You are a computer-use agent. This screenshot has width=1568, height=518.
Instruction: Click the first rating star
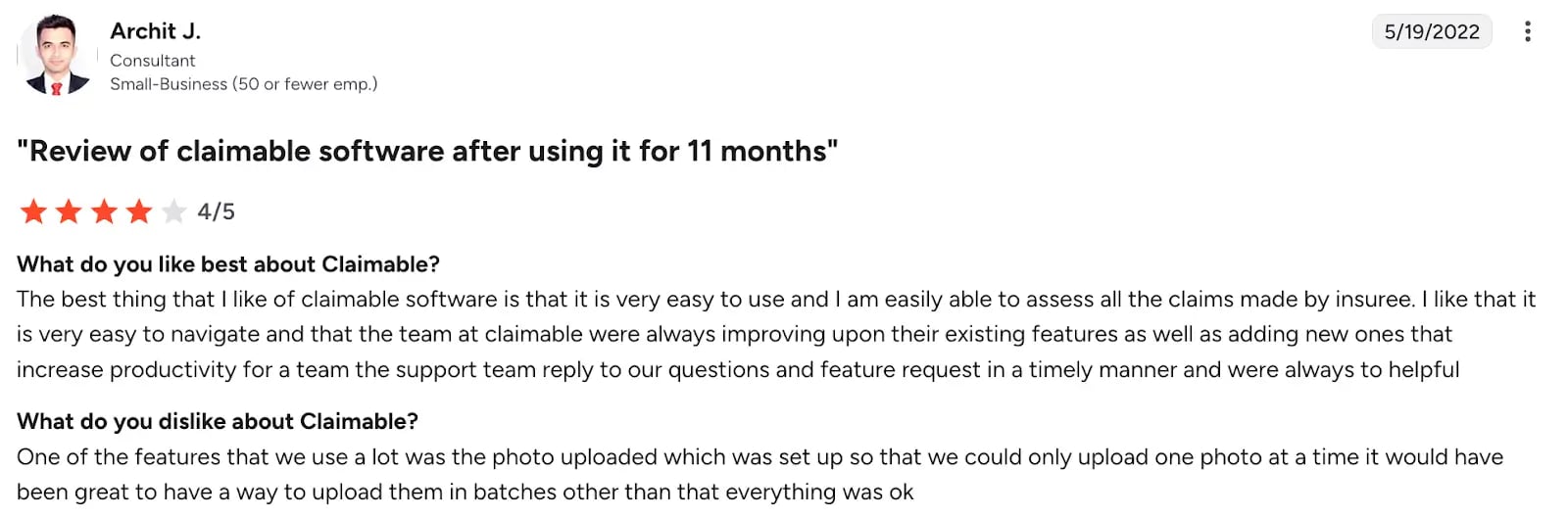33,212
